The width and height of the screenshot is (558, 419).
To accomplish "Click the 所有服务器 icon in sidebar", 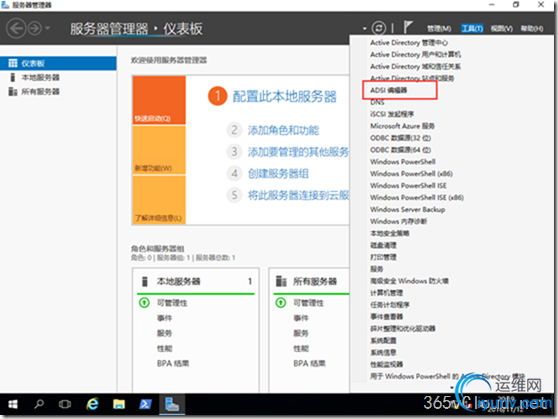I will tap(13, 91).
